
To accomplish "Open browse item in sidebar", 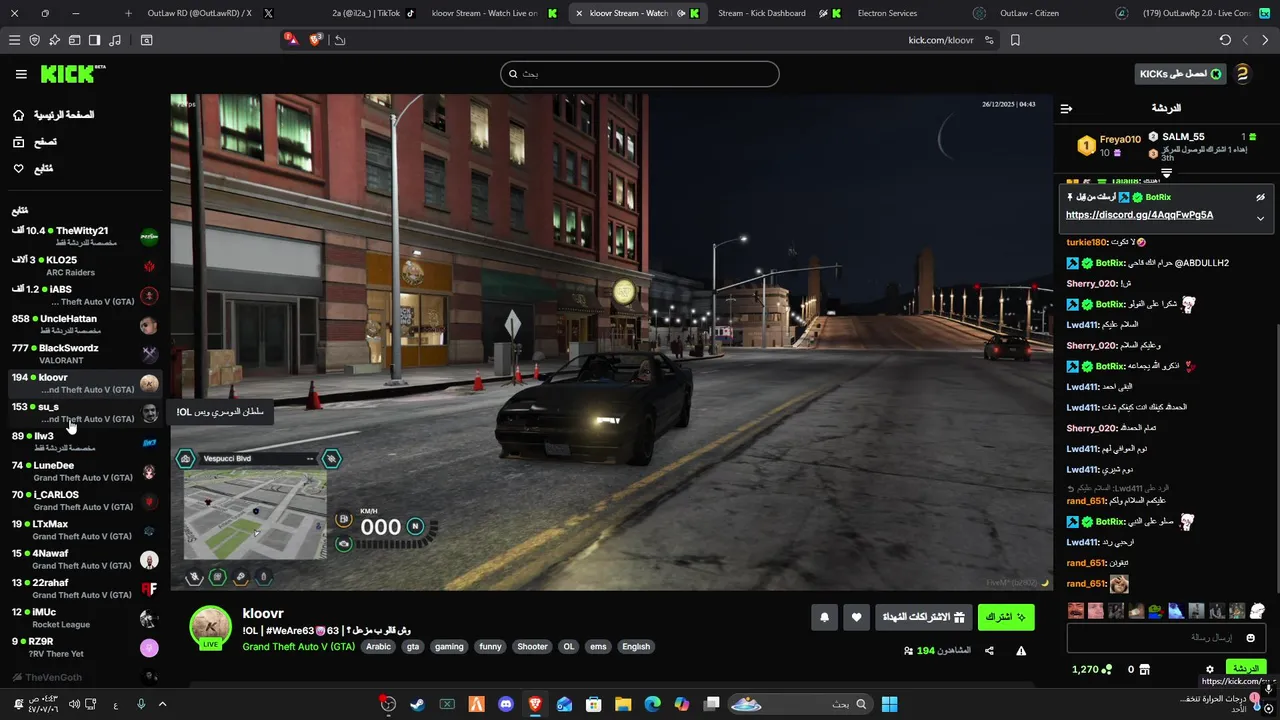I will [36, 142].
